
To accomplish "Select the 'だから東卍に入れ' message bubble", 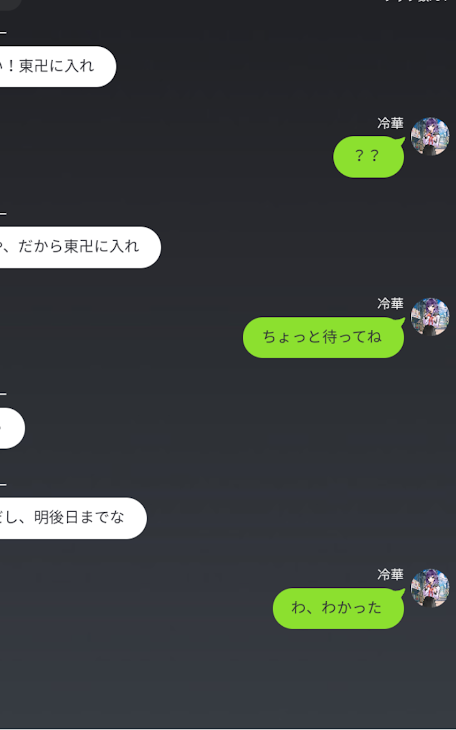I will pyautogui.click(x=80, y=247).
